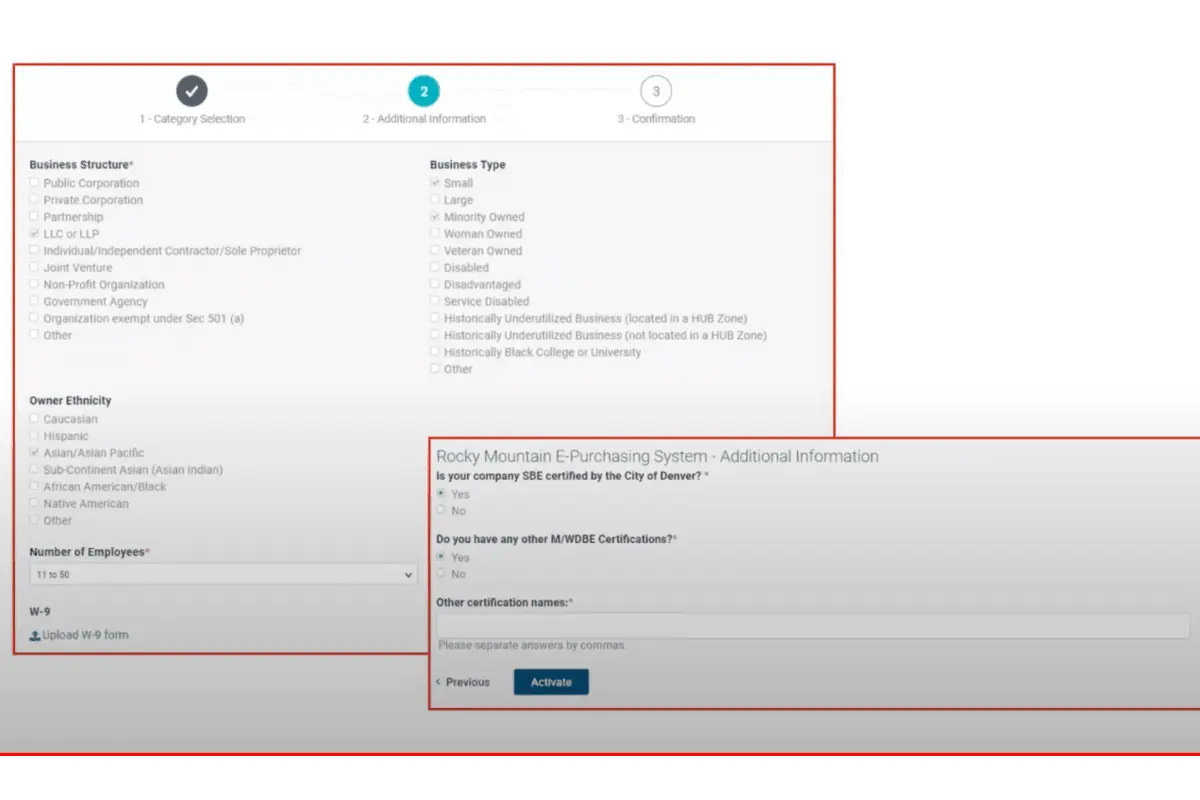Viewport: 1200px width, 800px height.
Task: Check Other under Business Structure
Action: tap(35, 335)
